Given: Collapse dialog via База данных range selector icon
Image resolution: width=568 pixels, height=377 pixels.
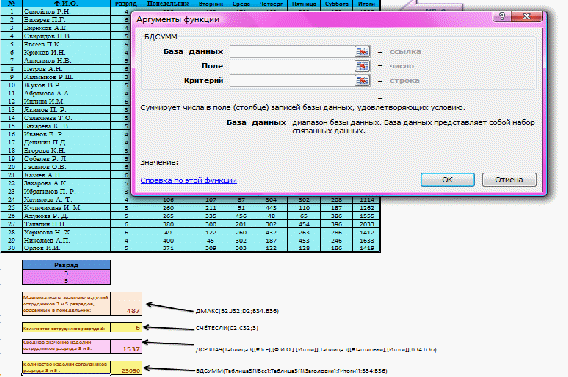Looking at the screenshot, I should pyautogui.click(x=362, y=52).
